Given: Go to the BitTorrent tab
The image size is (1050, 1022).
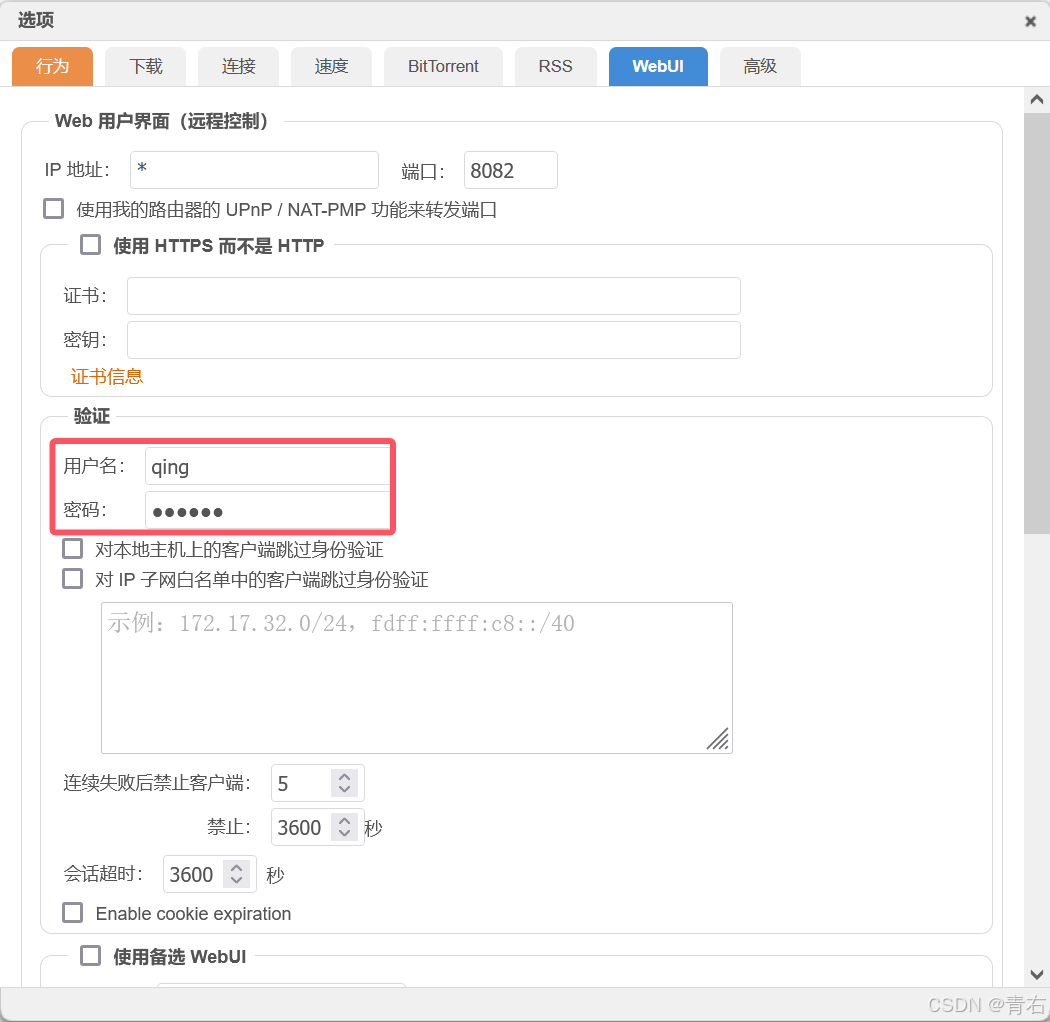Looking at the screenshot, I should tap(443, 66).
